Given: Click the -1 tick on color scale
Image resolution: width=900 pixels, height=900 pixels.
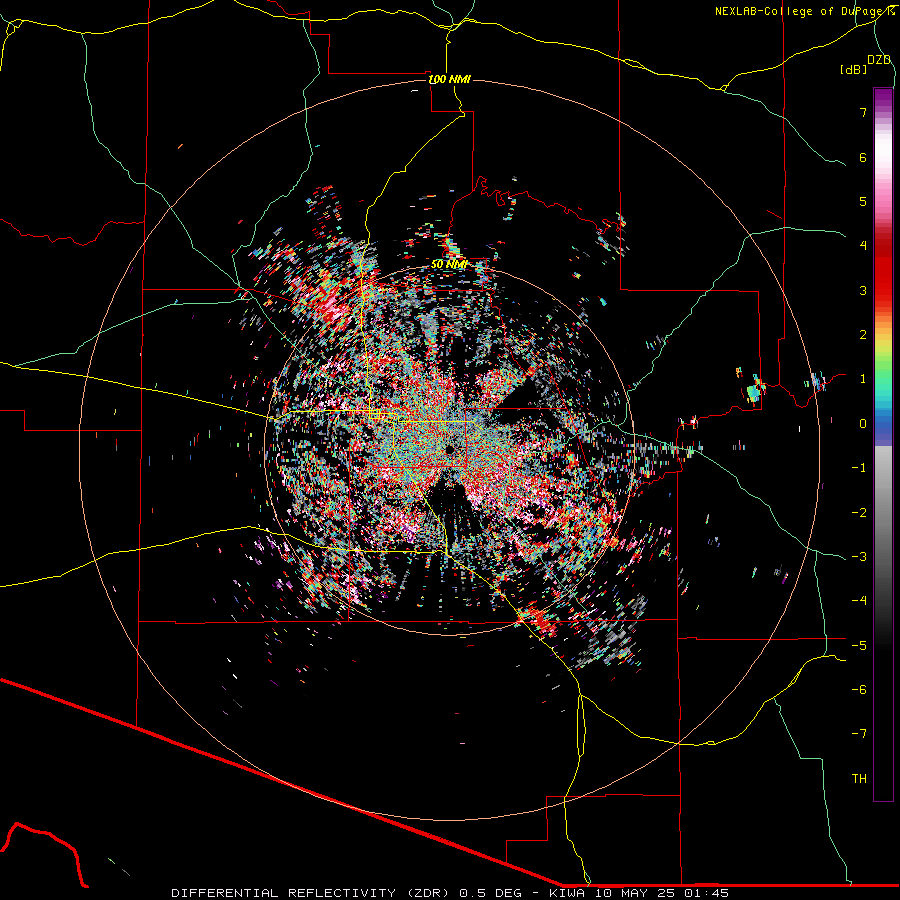Looking at the screenshot, I should (x=859, y=468).
